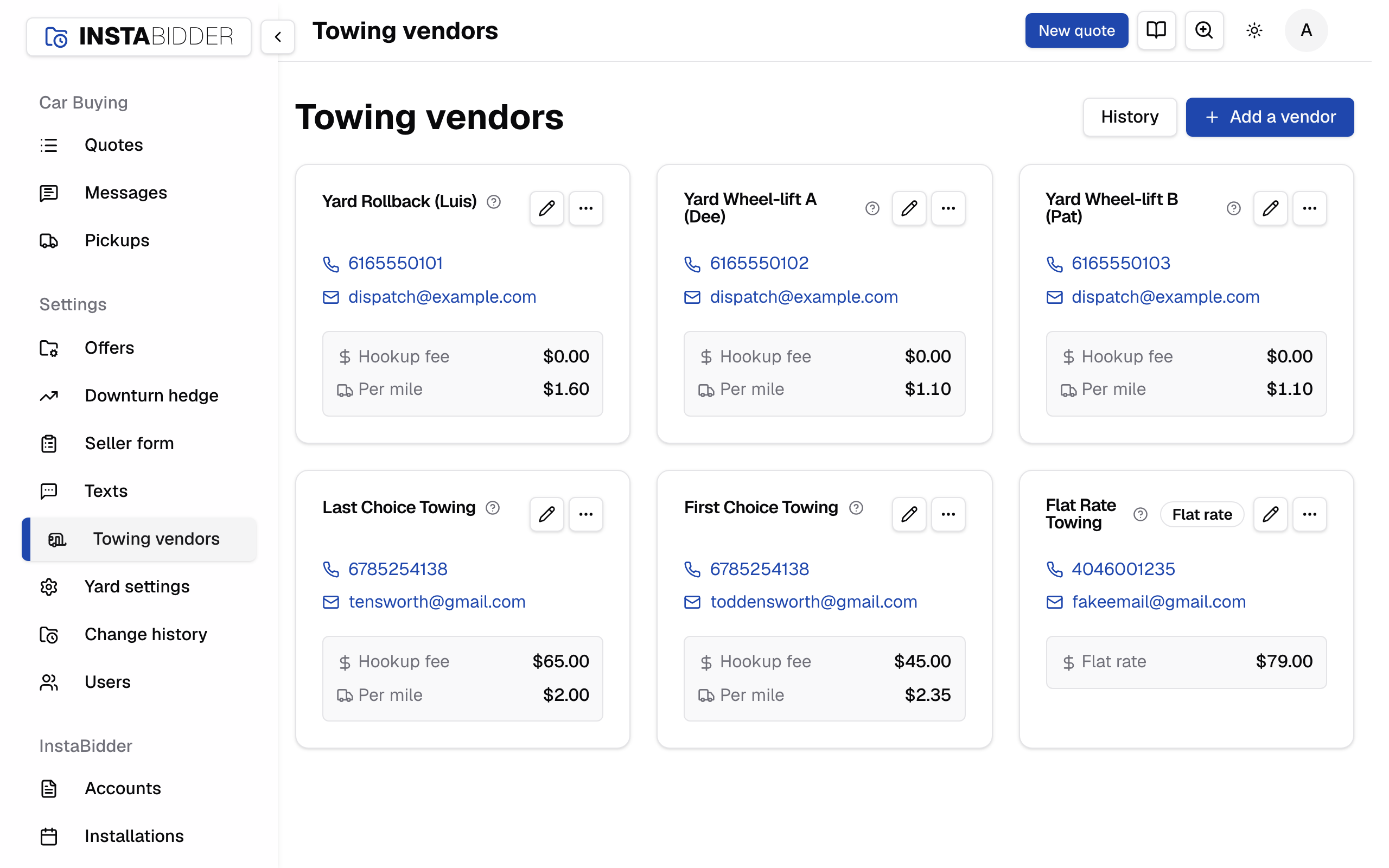The image size is (1389, 868).
Task: Open more options for Yard Rollback (Luis)
Action: (585, 208)
